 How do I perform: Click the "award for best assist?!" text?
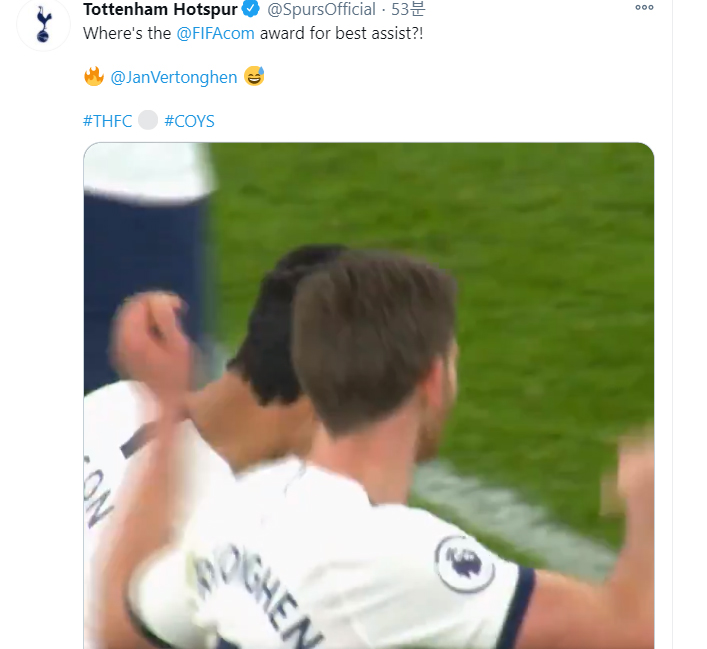[337, 32]
